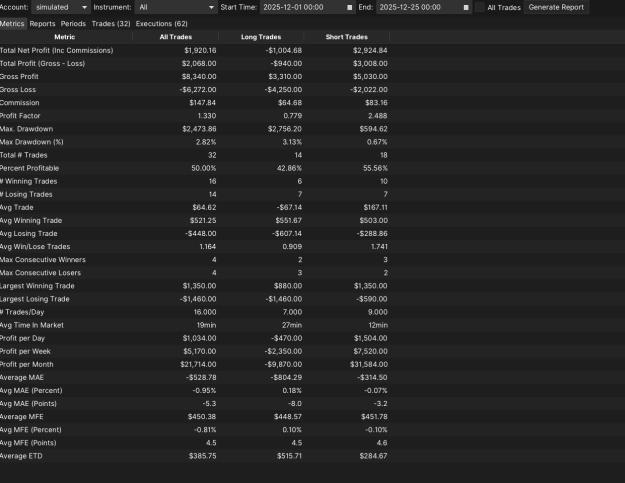Screen dimensions: 625x483
Task: Select the # Winning Trades row label
Action: pyautogui.click(x=29, y=181)
